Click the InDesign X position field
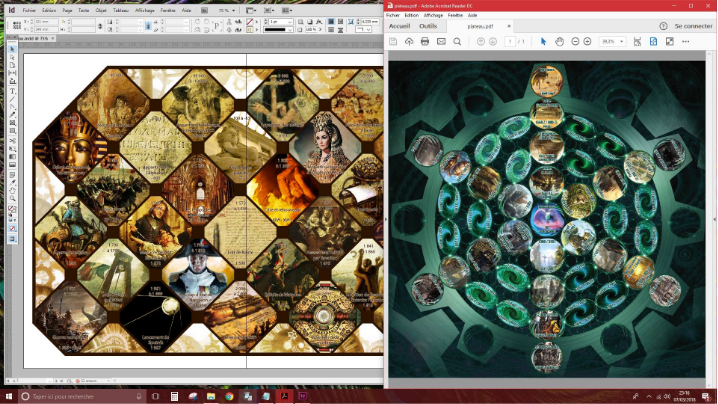 click(46, 22)
